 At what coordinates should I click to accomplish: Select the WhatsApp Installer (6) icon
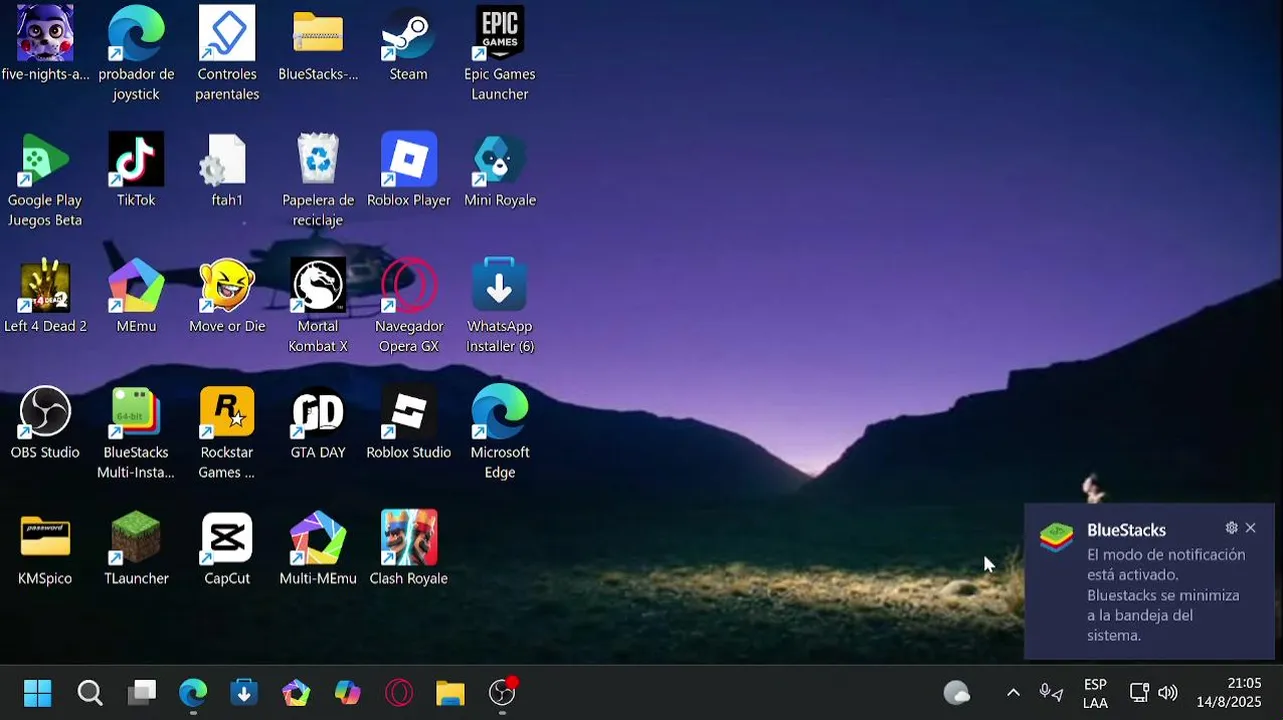click(499, 306)
